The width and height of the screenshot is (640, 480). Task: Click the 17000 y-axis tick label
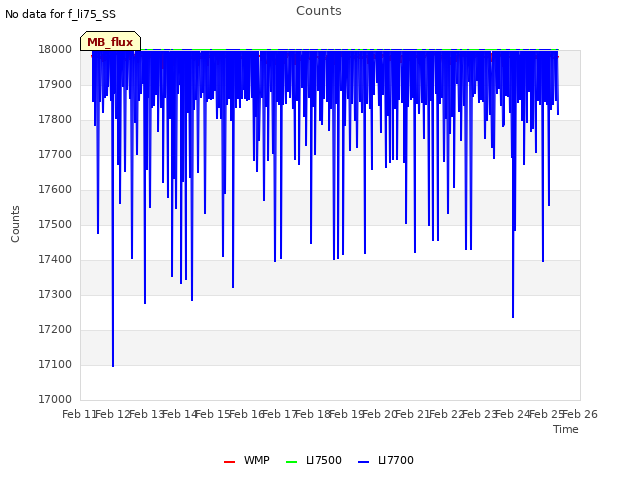point(55,399)
